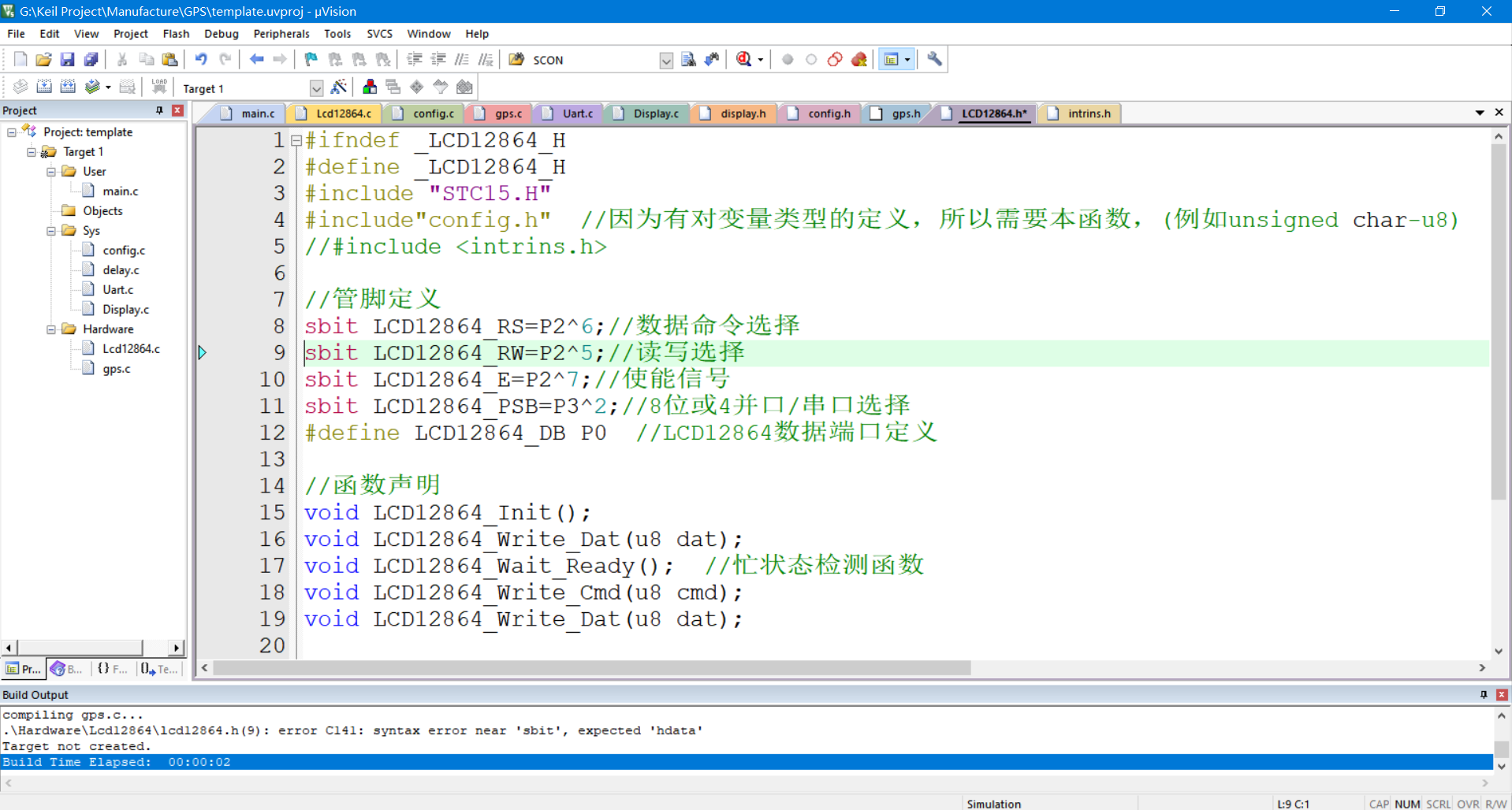Viewport: 1512px width, 810px height.
Task: Collapse the Target 1 tree node
Action: pos(32,152)
